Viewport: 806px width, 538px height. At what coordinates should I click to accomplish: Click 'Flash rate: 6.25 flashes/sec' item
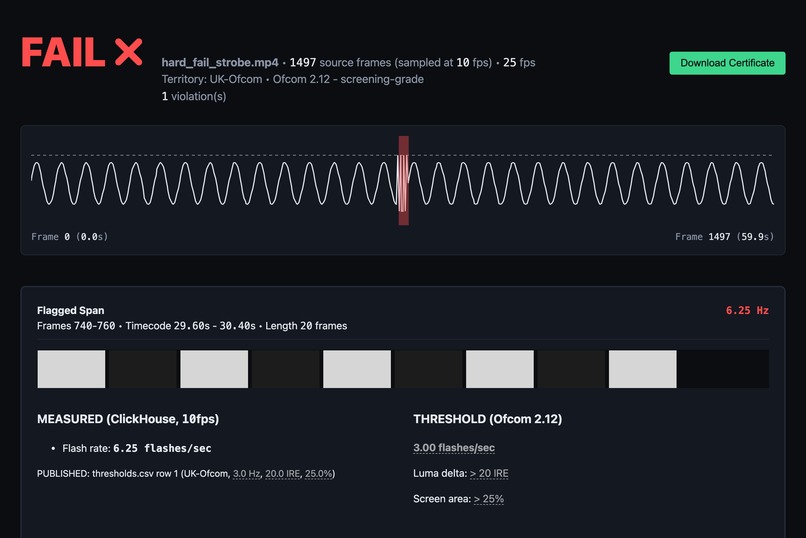(x=137, y=448)
